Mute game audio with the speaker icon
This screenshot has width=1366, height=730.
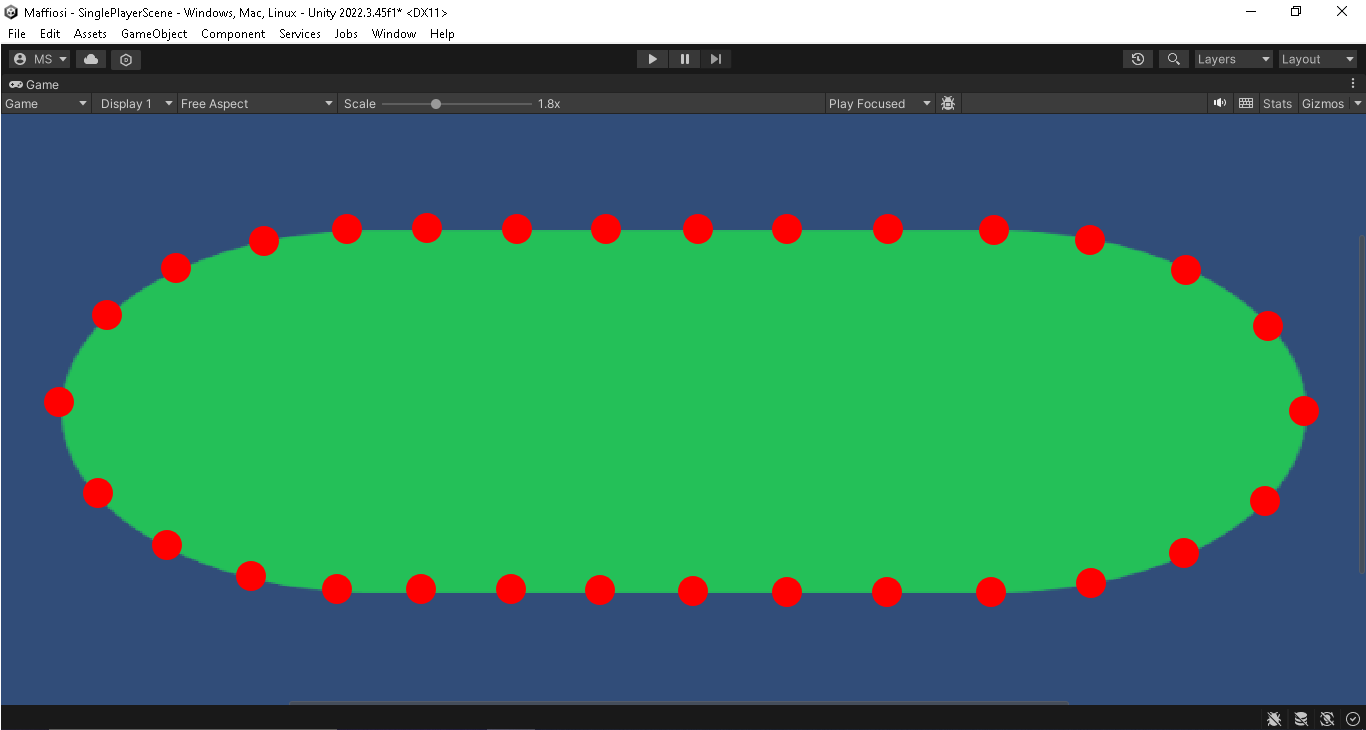1219,102
